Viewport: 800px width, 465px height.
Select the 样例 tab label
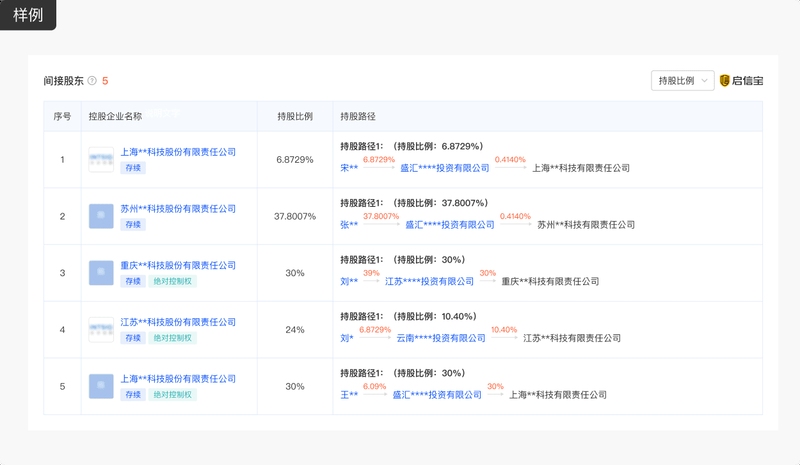28,15
